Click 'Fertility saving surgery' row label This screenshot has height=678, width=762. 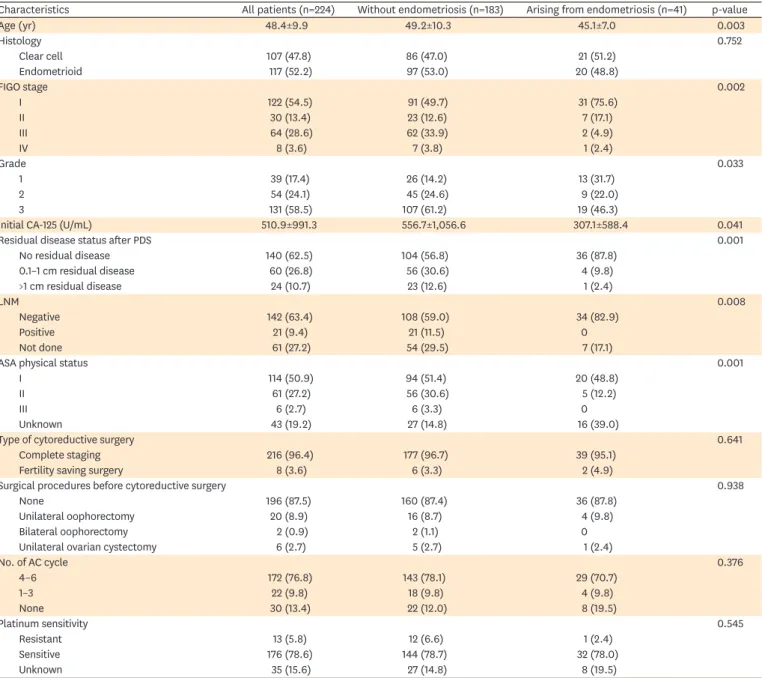point(71,470)
